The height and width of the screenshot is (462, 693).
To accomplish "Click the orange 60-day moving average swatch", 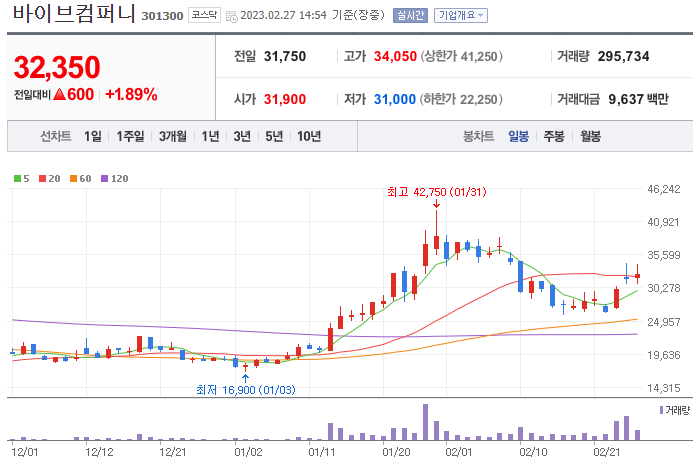I will (x=73, y=179).
